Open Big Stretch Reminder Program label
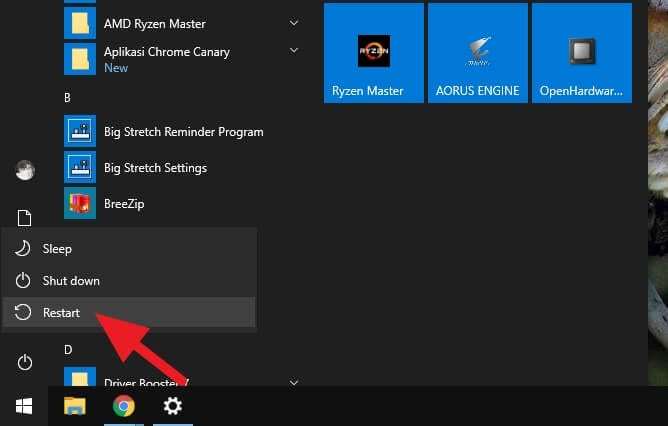This screenshot has width=668, height=426. tap(184, 132)
